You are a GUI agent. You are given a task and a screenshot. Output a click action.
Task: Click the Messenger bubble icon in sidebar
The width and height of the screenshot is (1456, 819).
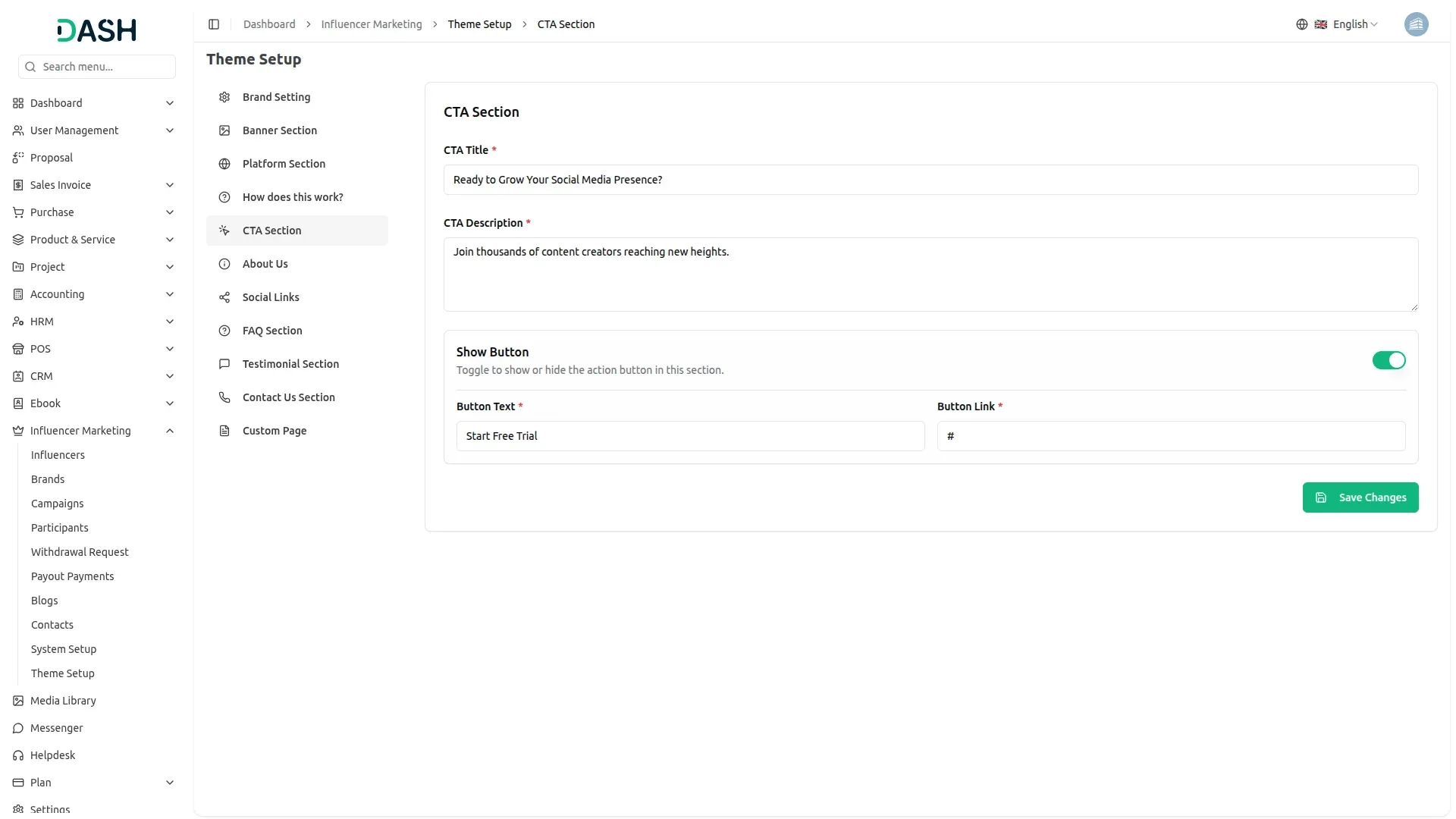(18, 728)
